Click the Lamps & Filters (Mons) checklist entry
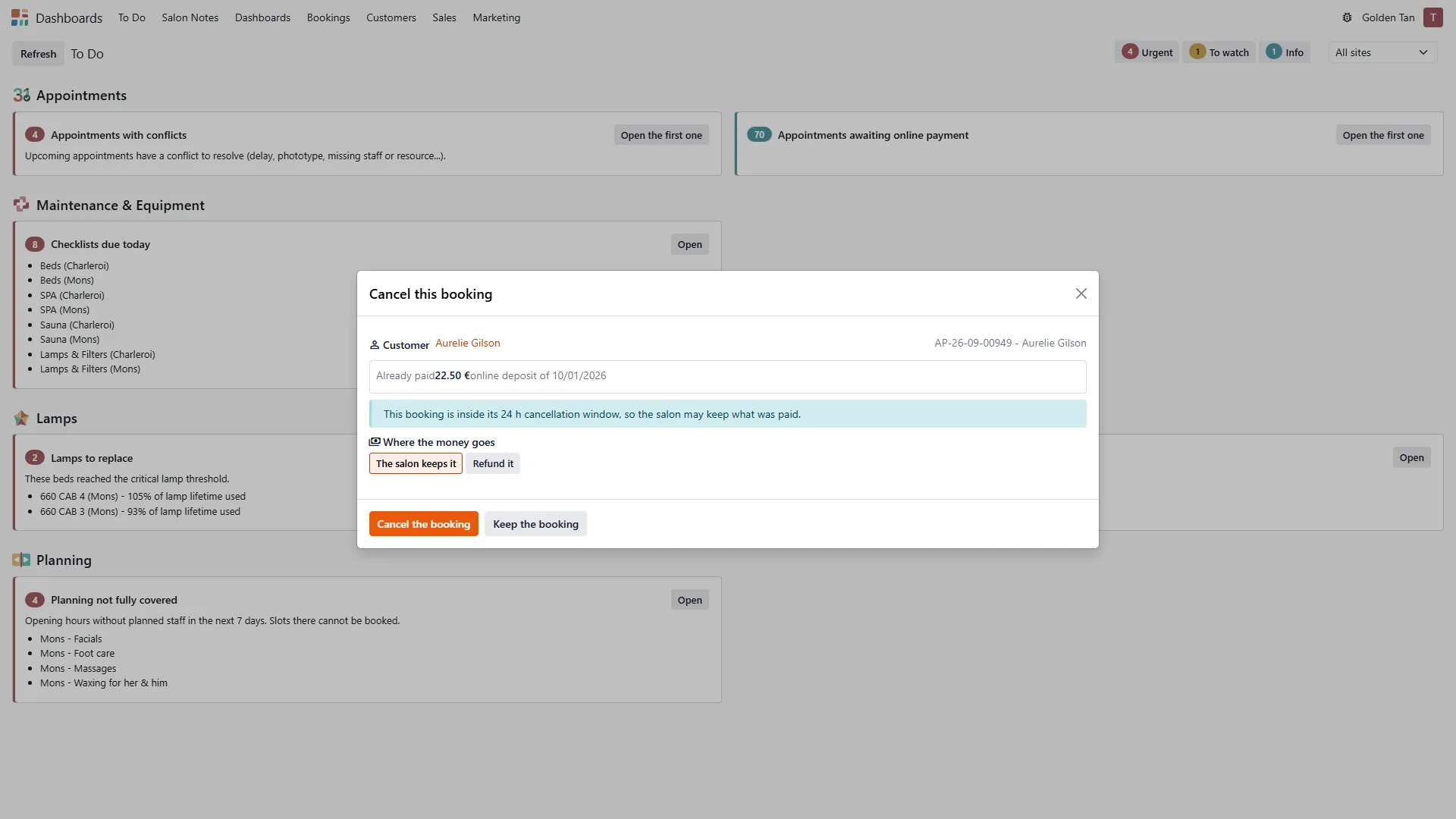The height and width of the screenshot is (819, 1456). tap(90, 369)
